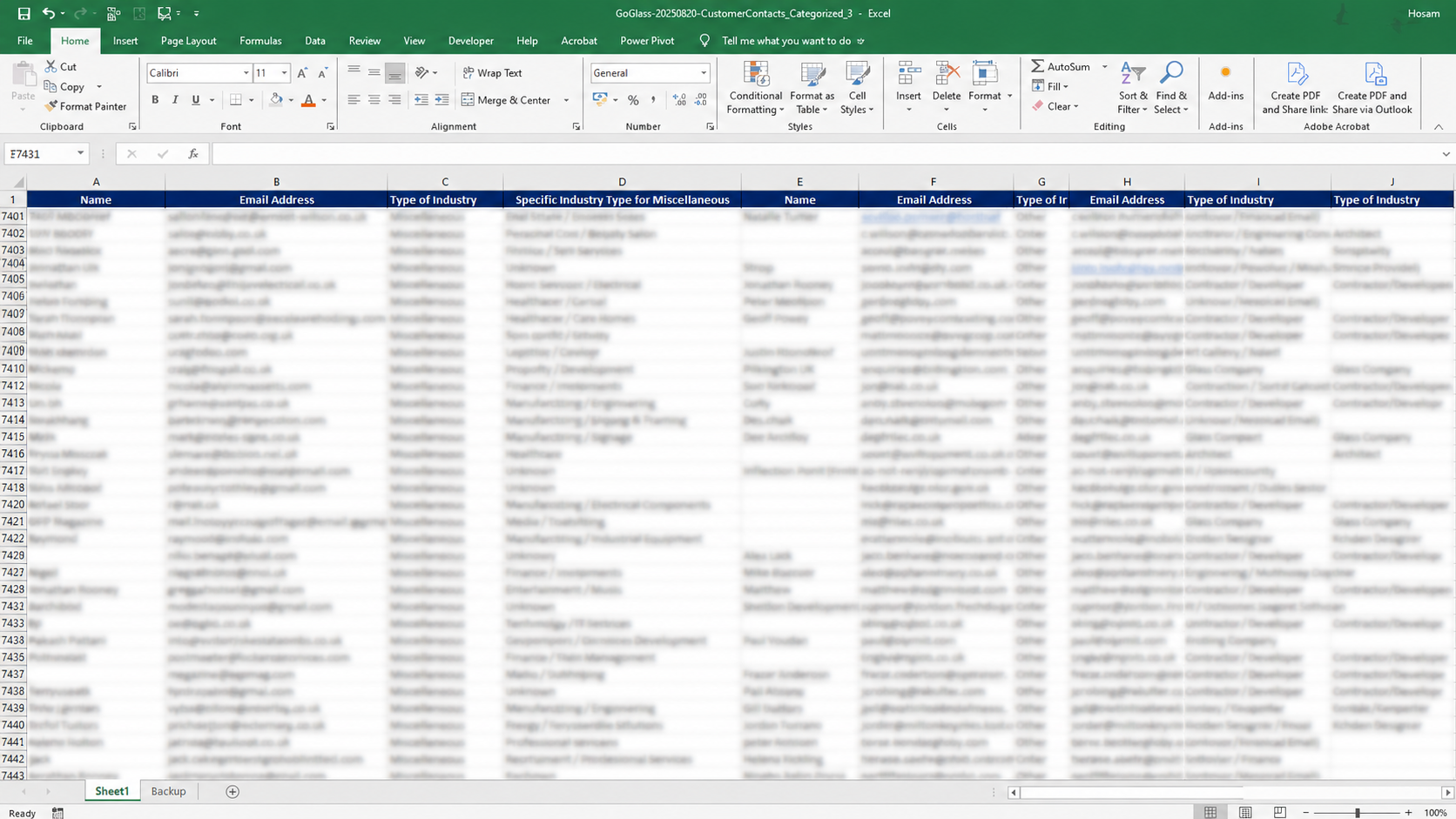Click the Tell me what you want search
1456x819 pixels.
pos(786,41)
